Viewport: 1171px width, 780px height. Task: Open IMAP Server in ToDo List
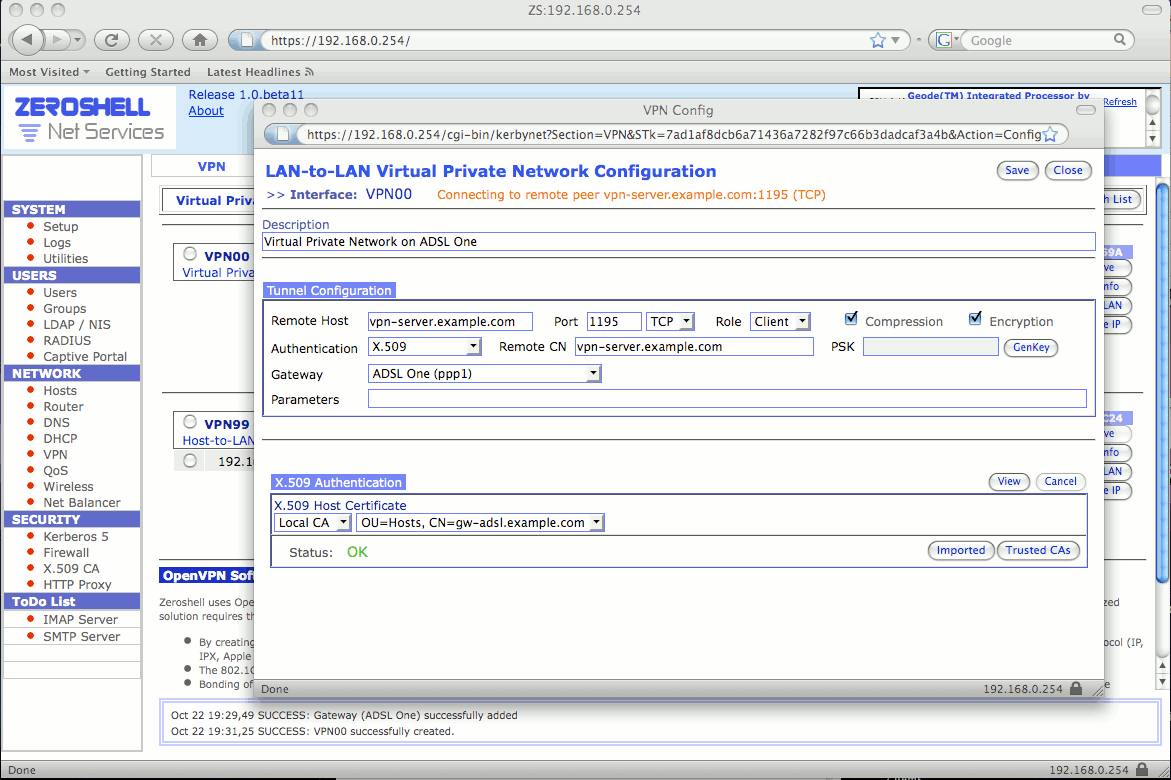coord(80,619)
